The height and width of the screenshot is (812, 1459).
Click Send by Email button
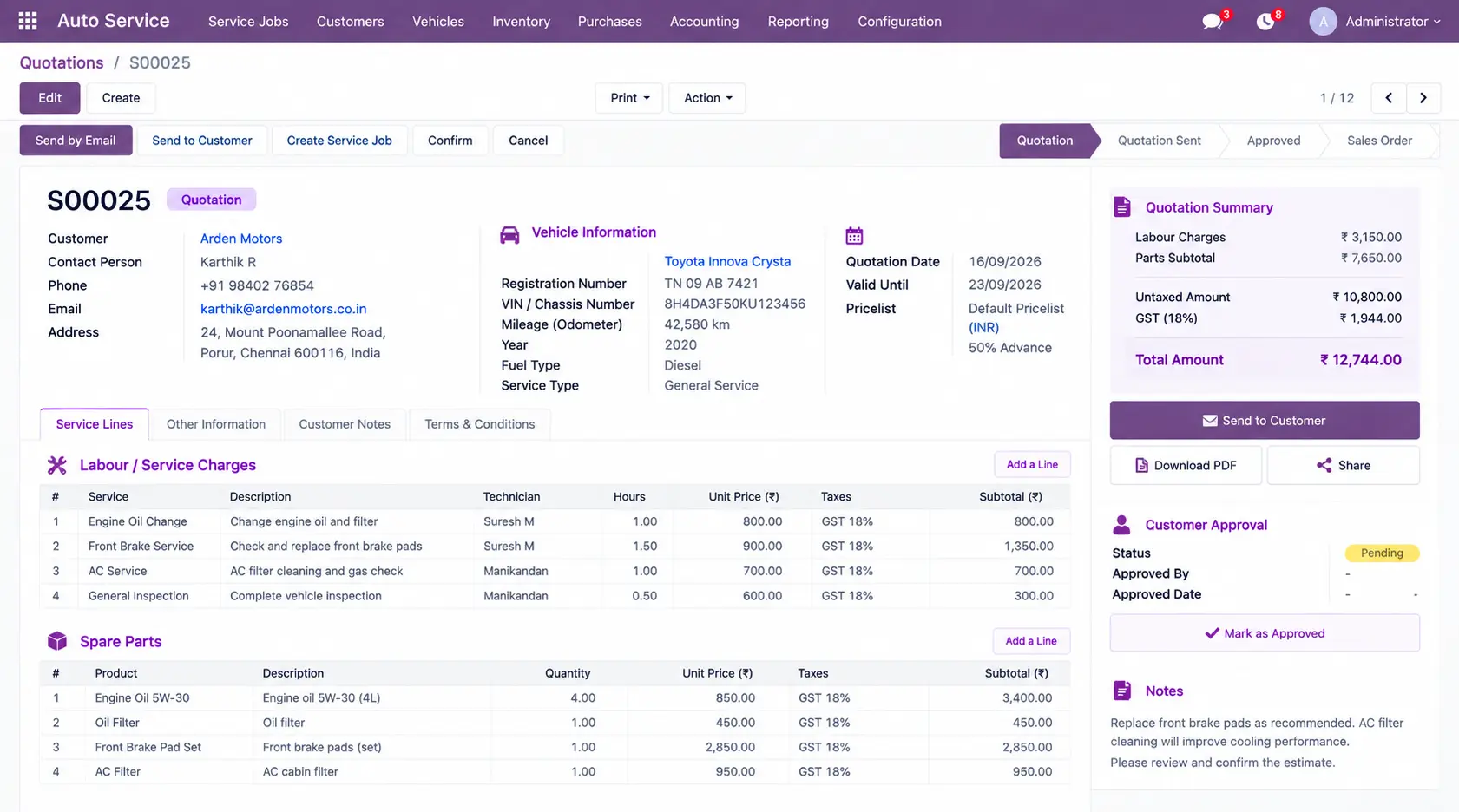click(x=76, y=141)
